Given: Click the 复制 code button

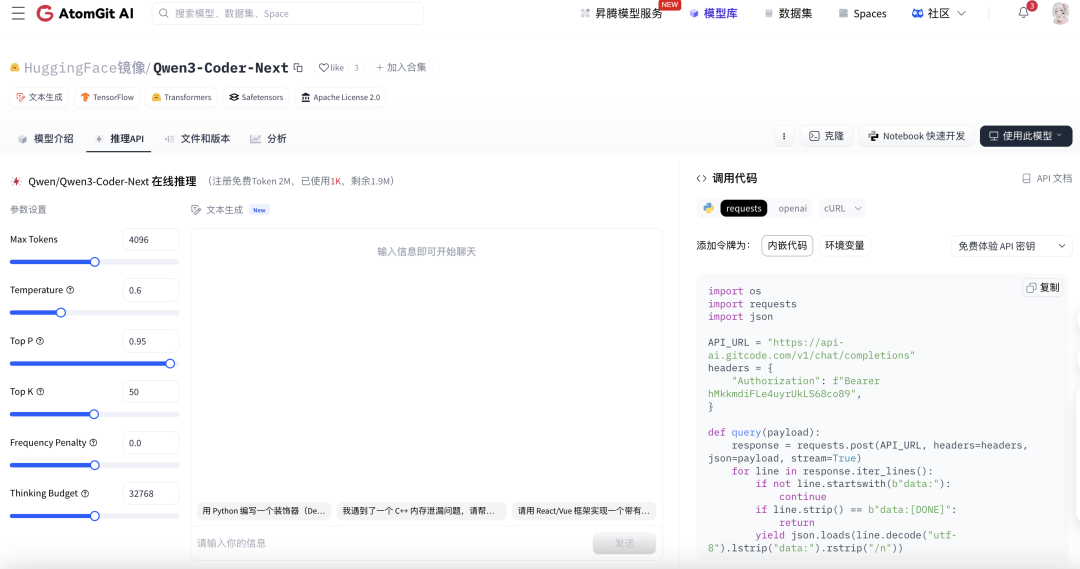Looking at the screenshot, I should (x=1043, y=288).
